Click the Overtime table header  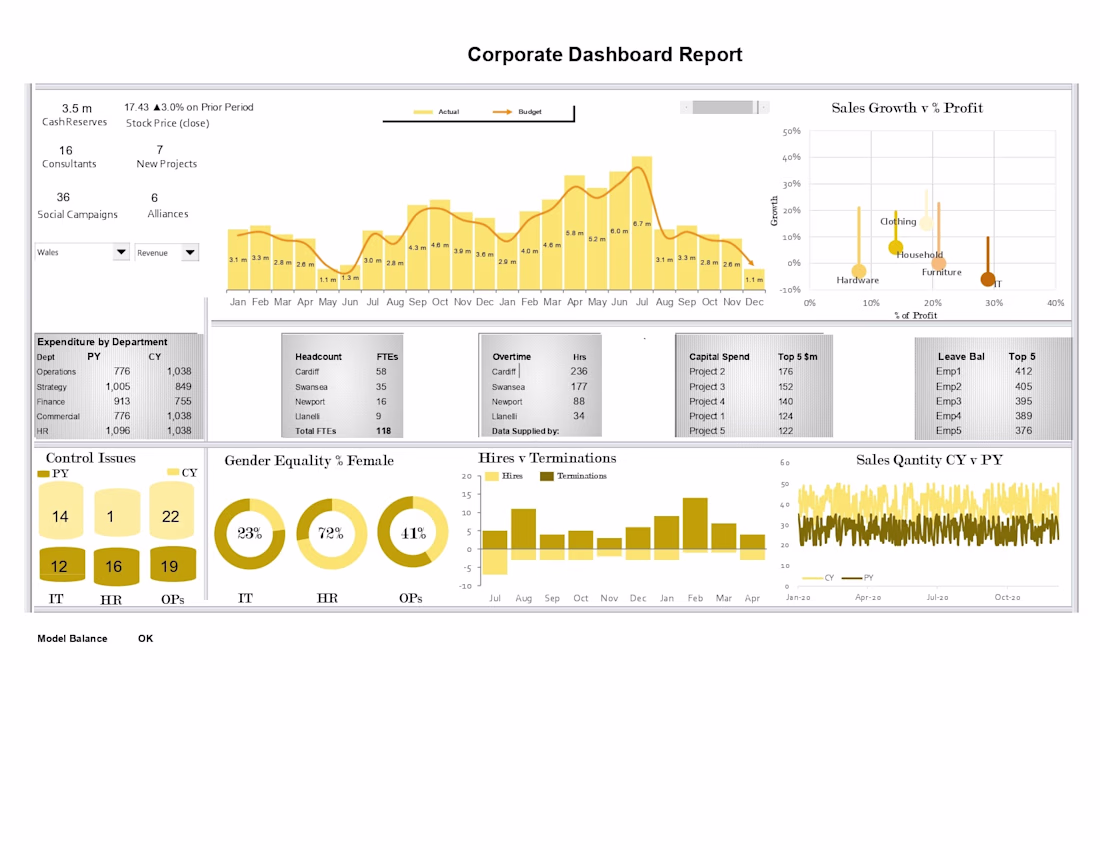(511, 356)
